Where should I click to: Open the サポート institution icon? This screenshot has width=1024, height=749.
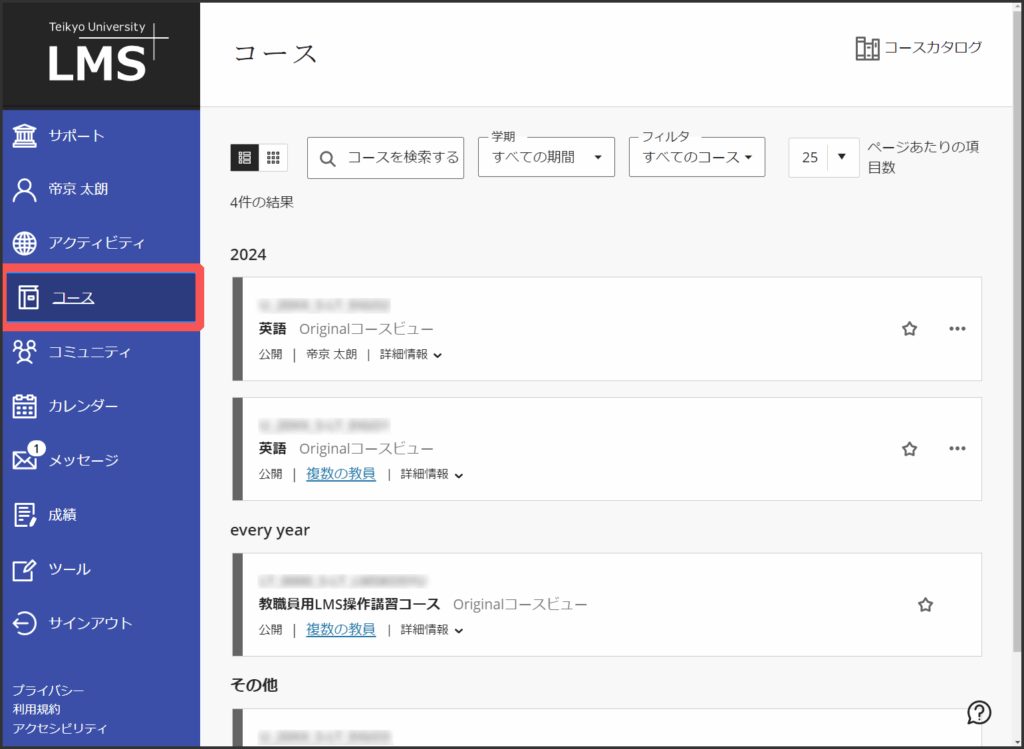pos(24,136)
